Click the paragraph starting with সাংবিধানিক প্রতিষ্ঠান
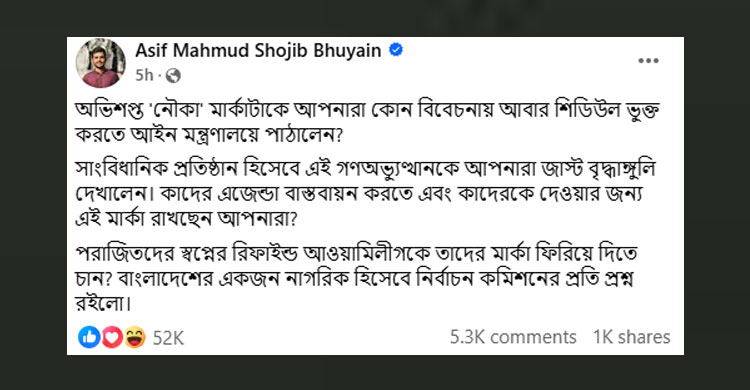 pos(365,194)
